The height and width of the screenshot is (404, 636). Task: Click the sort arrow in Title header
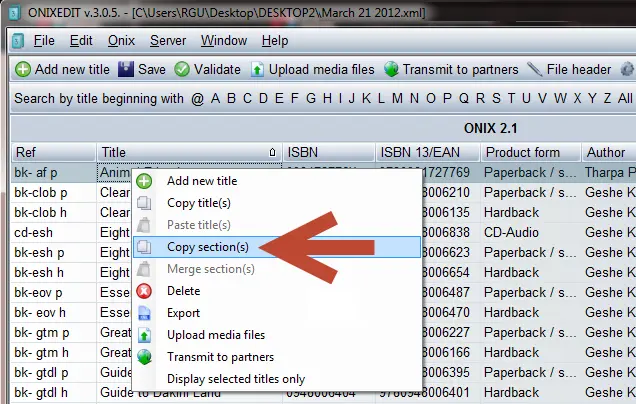[x=273, y=153]
